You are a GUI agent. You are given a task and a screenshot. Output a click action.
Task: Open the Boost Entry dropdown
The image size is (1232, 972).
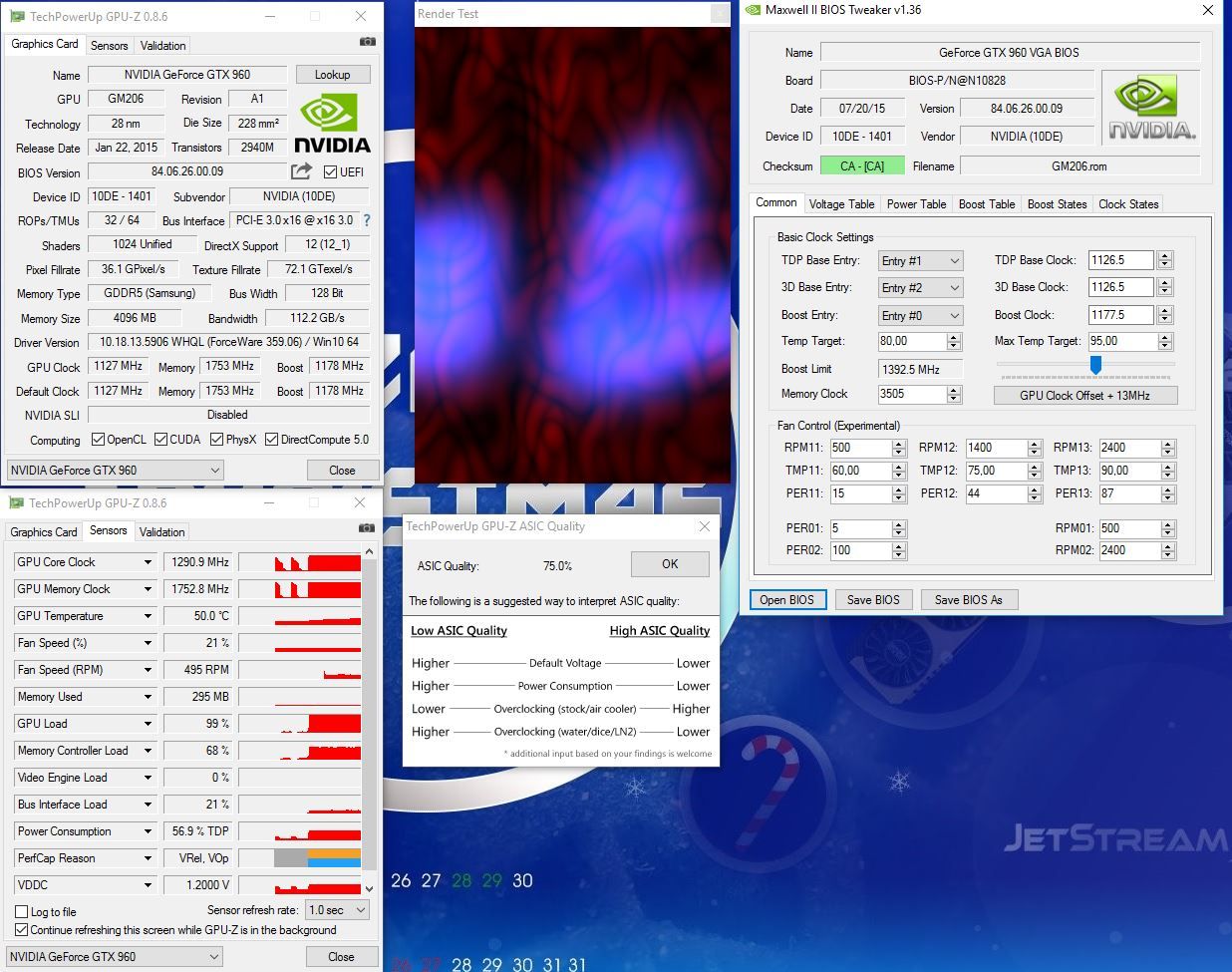click(920, 315)
